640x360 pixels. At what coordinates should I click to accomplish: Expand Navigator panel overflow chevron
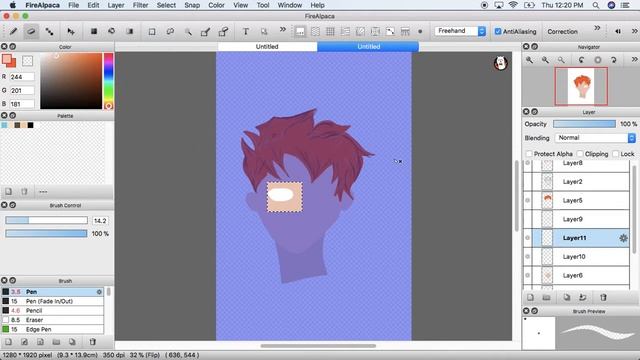pos(634,60)
